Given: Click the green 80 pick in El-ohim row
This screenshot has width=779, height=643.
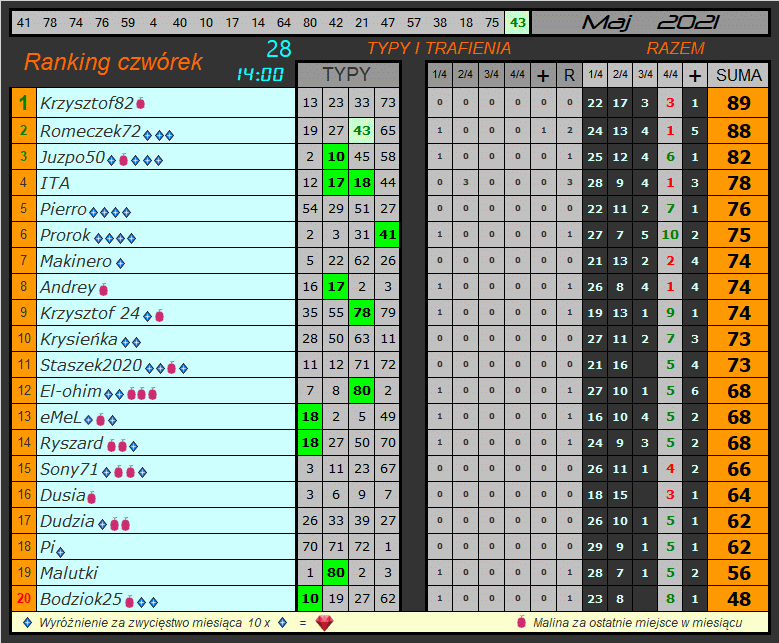Looking at the screenshot, I should tap(362, 391).
